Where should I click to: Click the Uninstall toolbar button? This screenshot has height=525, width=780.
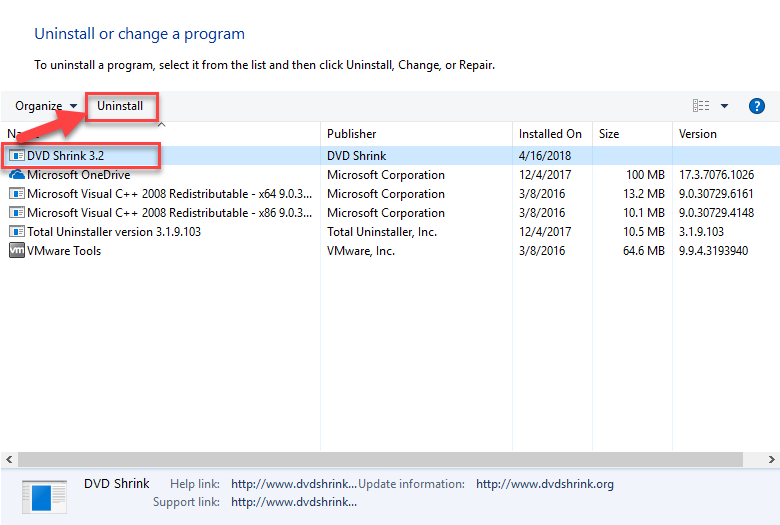click(x=120, y=106)
